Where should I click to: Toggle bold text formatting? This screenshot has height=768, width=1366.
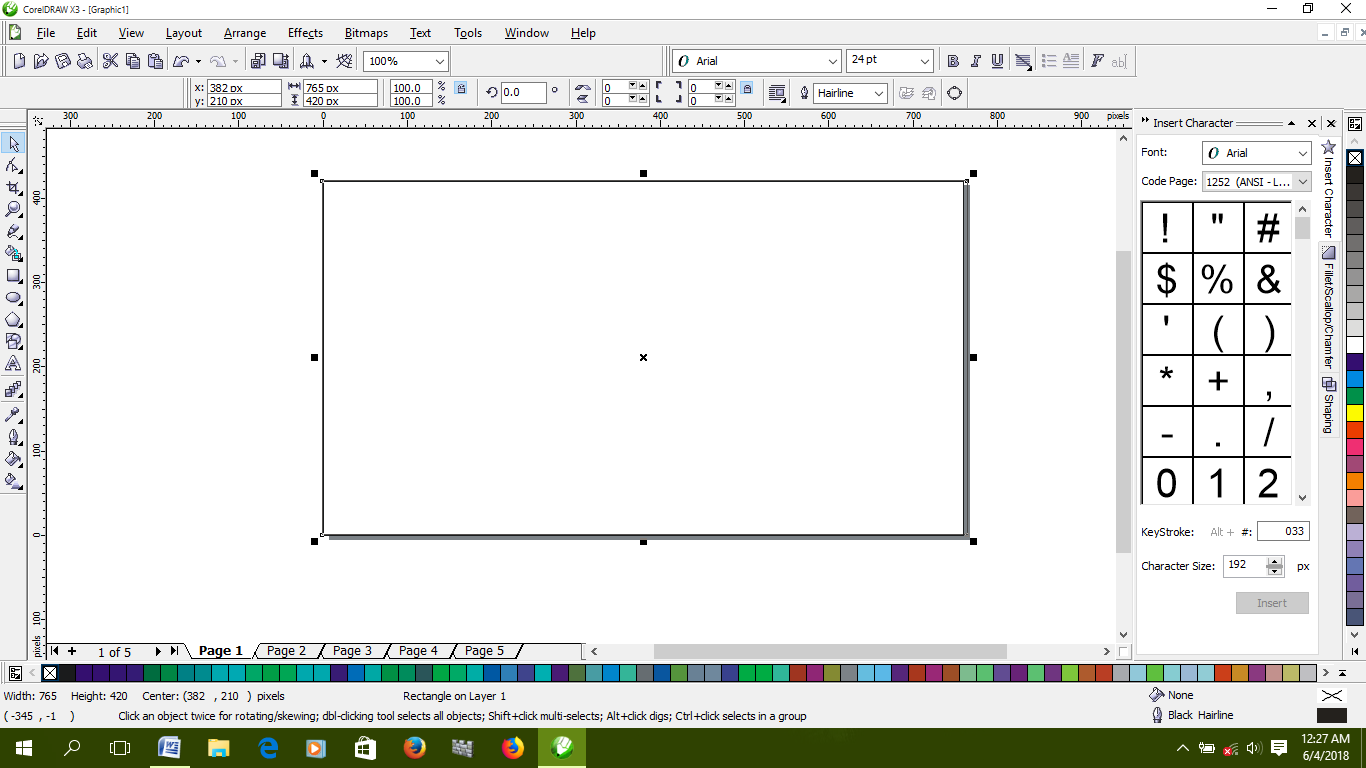click(952, 60)
